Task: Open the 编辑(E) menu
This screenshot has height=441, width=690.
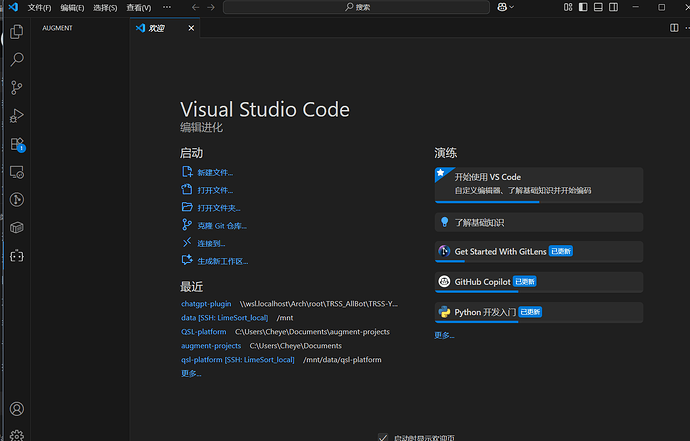Action: (72, 7)
